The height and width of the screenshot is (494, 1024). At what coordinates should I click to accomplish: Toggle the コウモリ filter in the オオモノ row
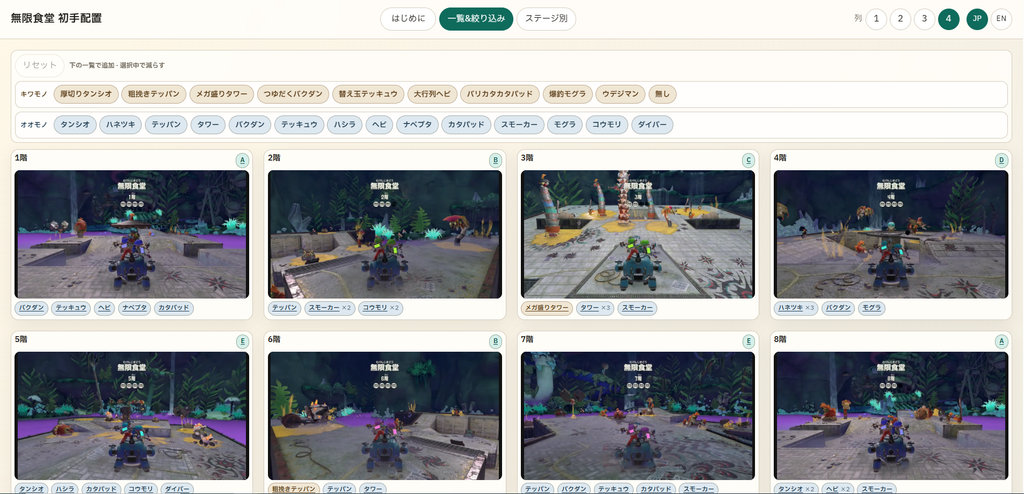pyautogui.click(x=607, y=125)
